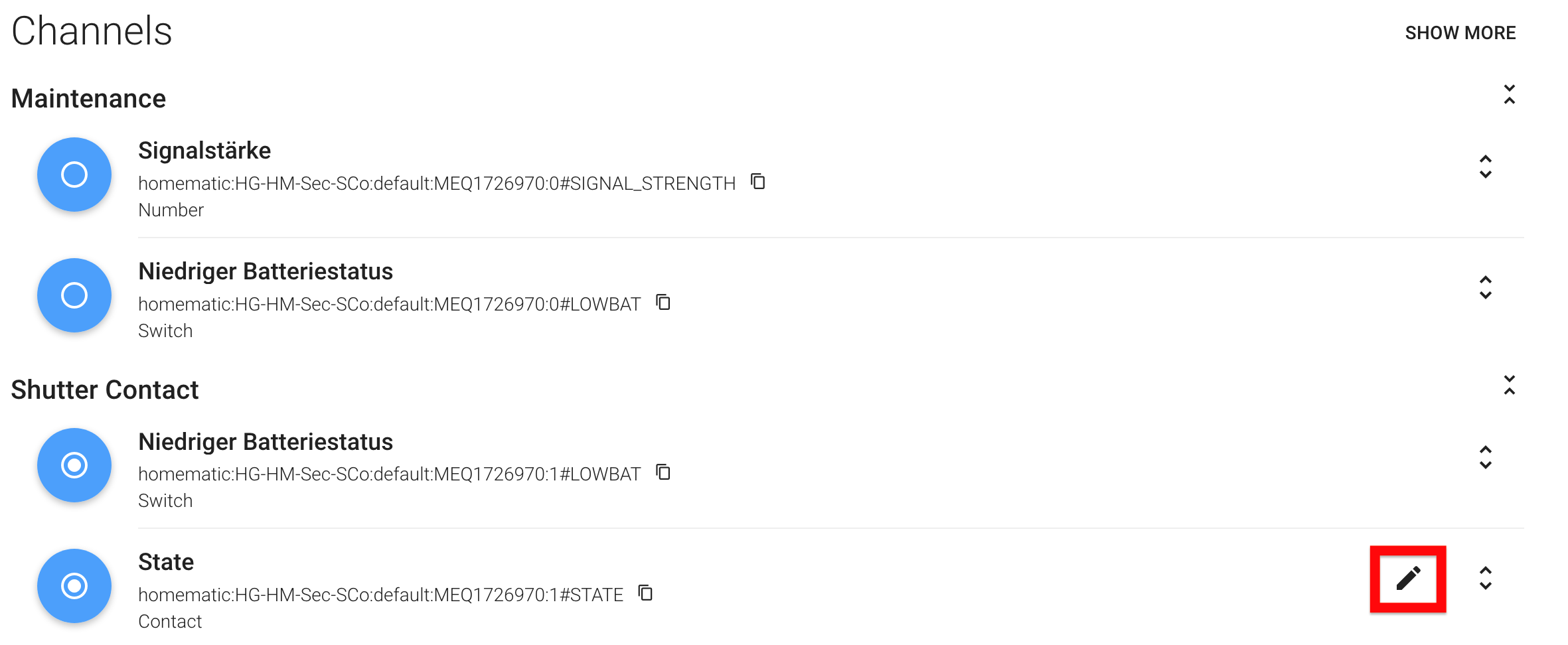Copy the Maintenance LOWBAT channel UID
The height and width of the screenshot is (645, 1568).
(x=663, y=302)
